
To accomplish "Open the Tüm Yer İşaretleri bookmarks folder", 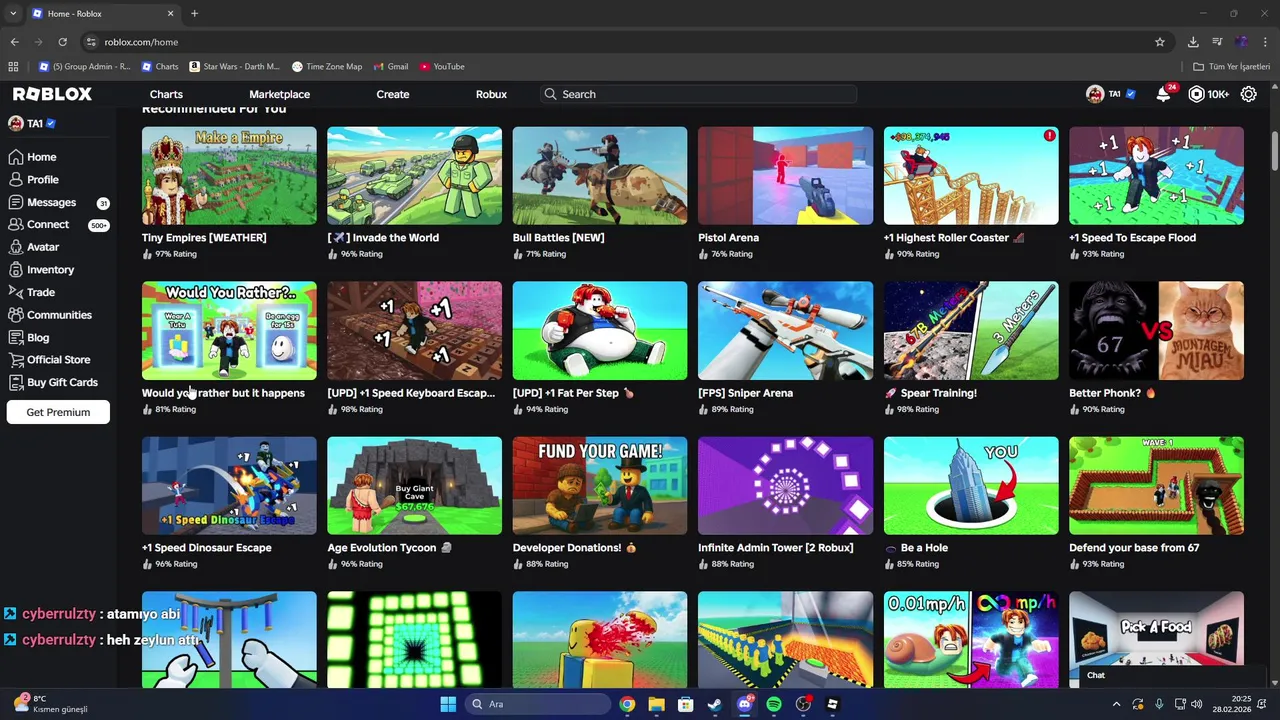I will [x=1231, y=66].
